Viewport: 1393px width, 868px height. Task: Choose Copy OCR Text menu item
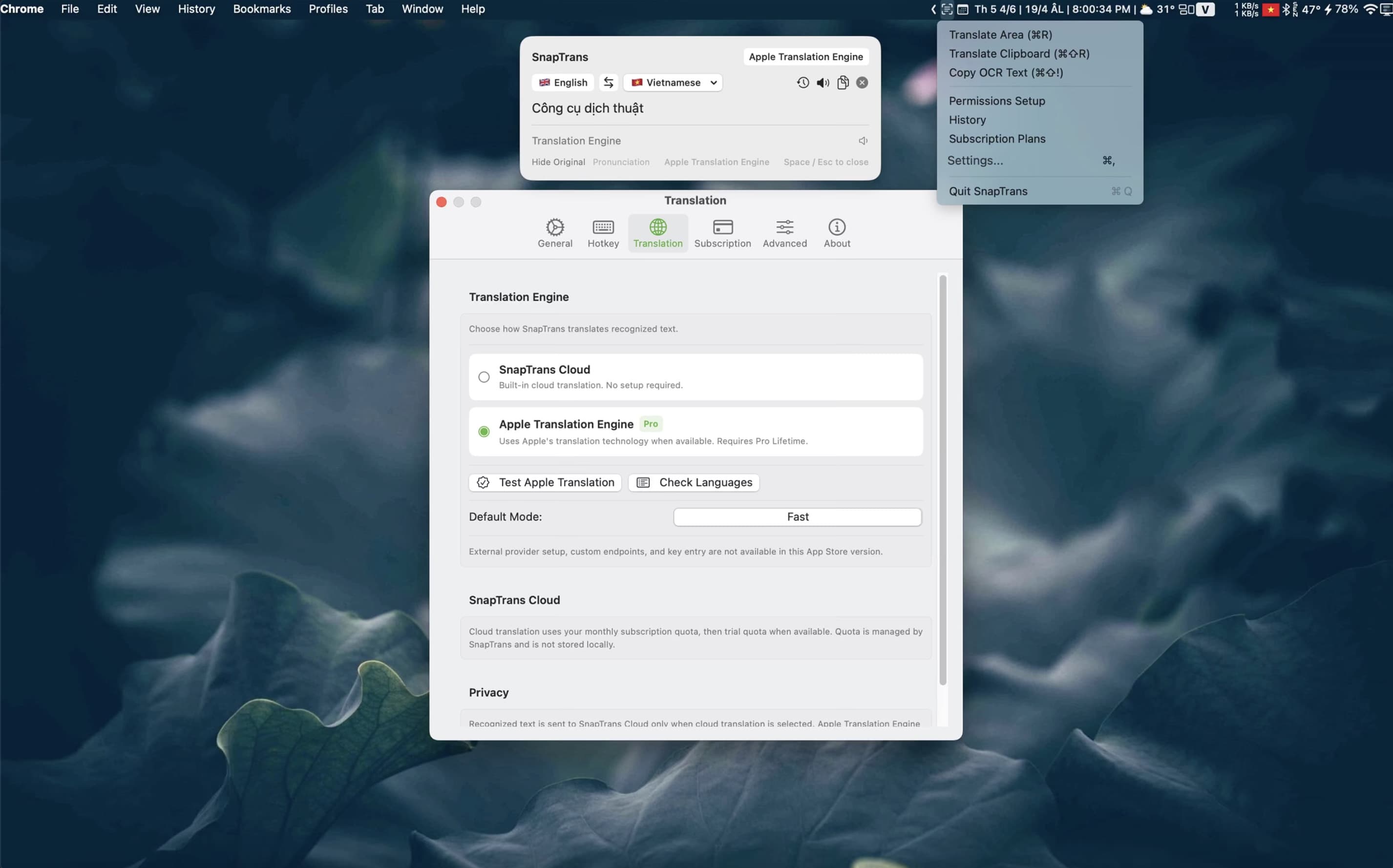(1039, 72)
